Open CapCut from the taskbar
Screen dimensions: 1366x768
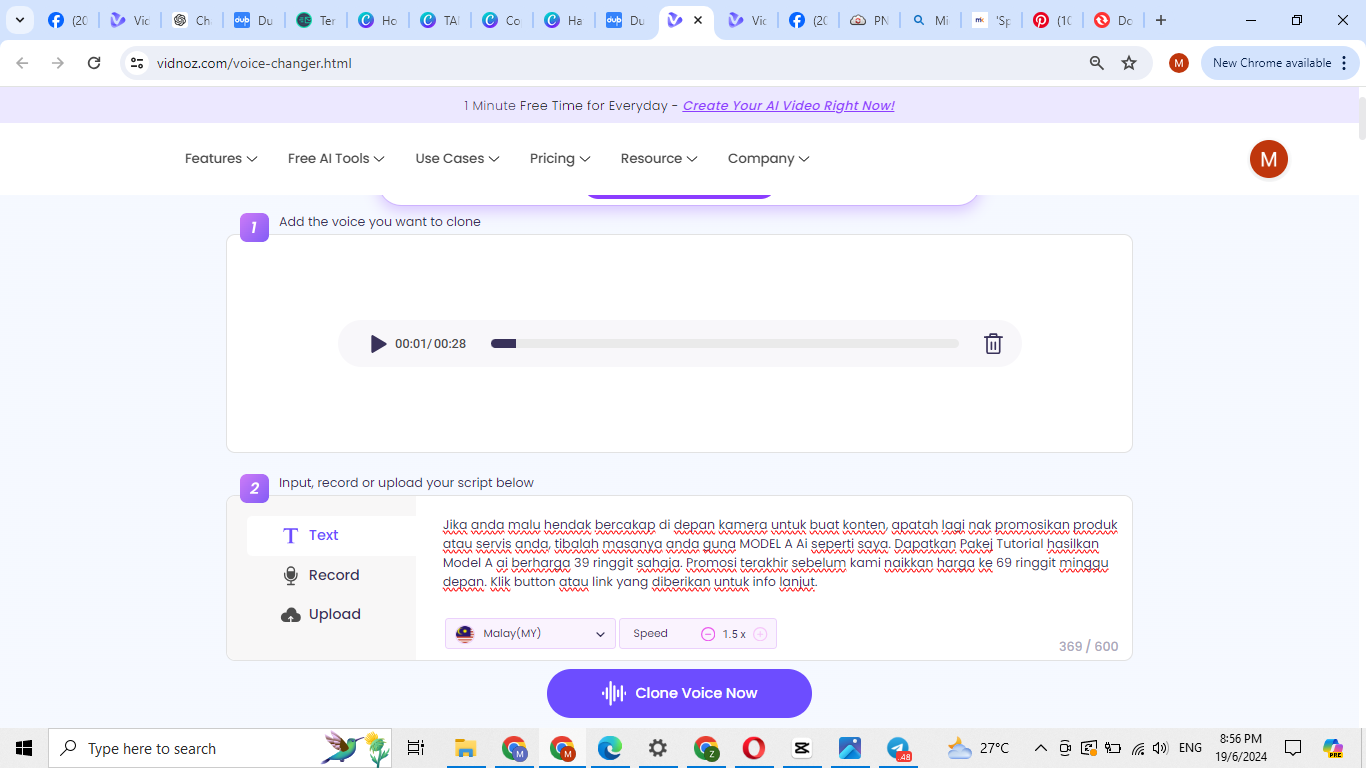[802, 748]
